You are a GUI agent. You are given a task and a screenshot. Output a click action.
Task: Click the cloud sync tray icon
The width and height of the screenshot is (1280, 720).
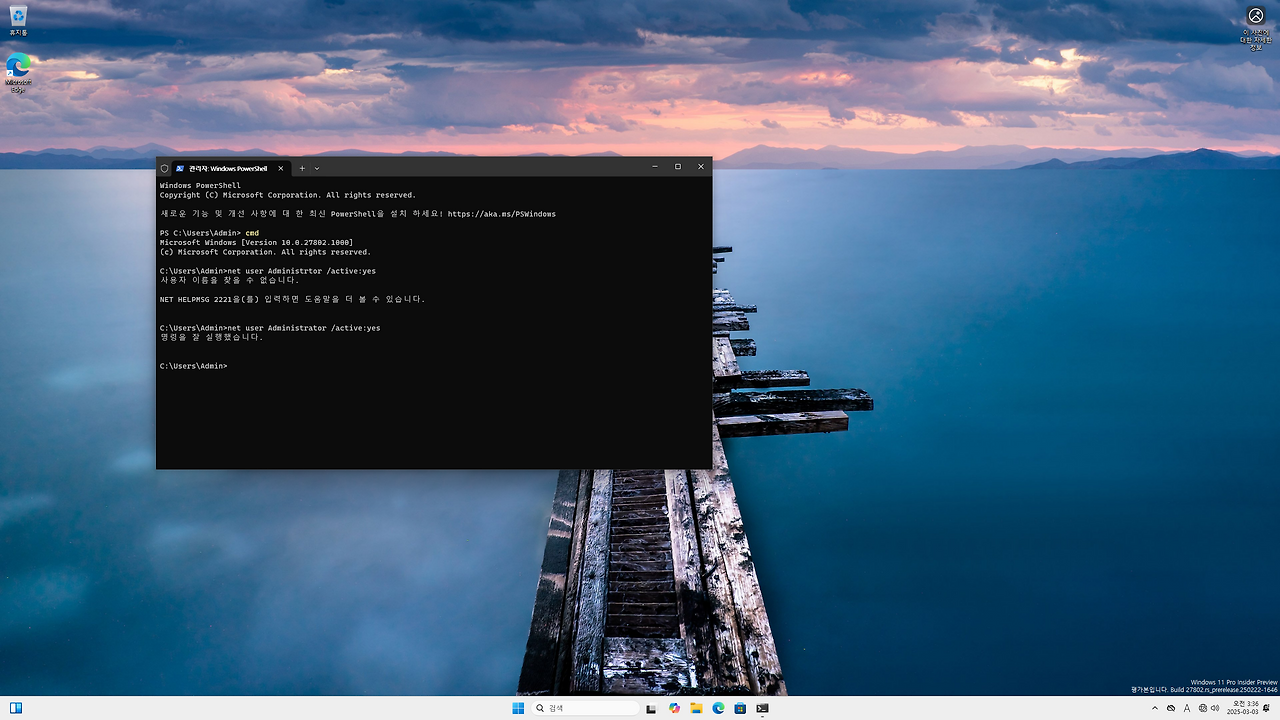[x=1171, y=708]
